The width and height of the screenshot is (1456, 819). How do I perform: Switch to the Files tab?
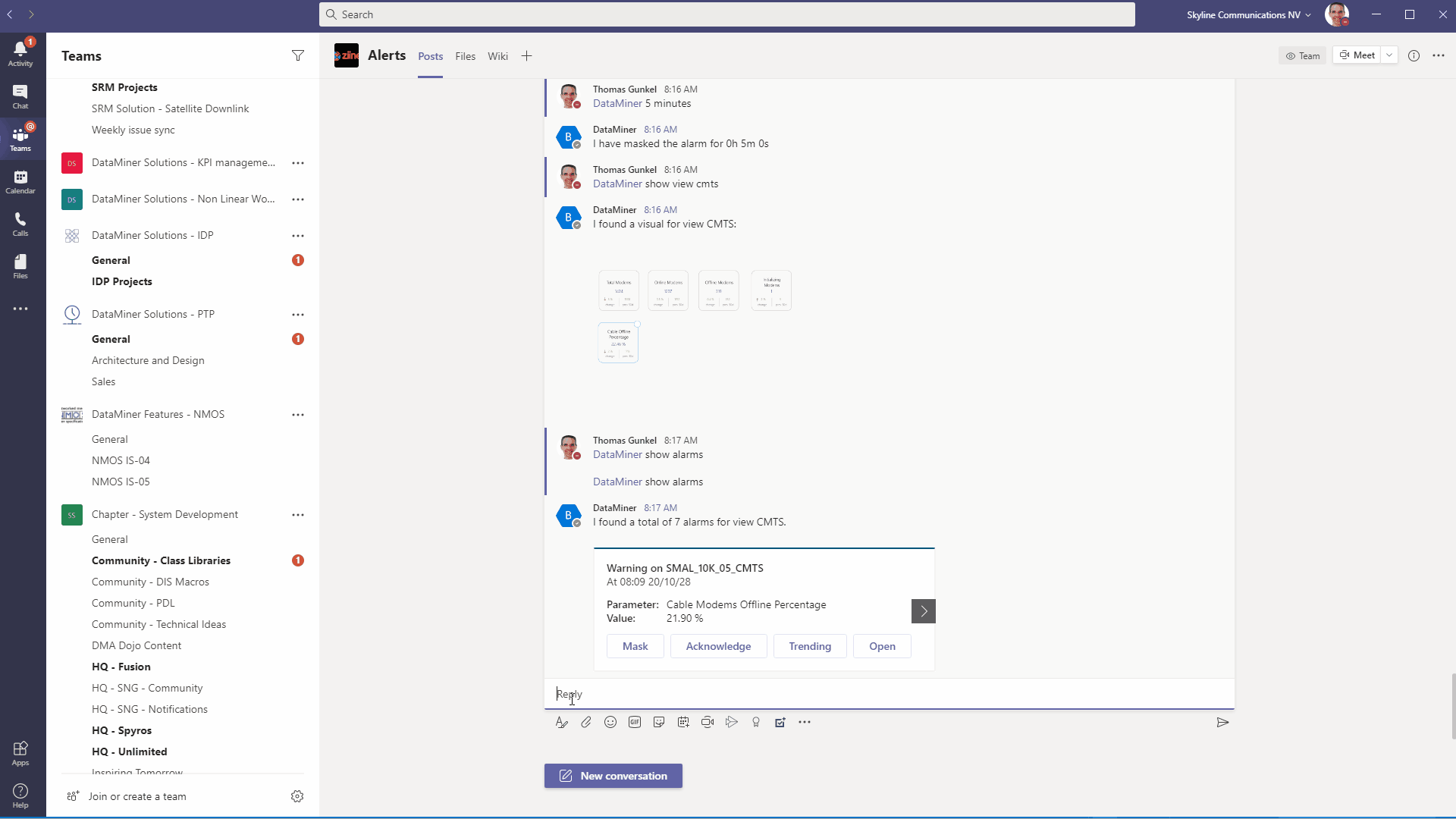point(465,56)
